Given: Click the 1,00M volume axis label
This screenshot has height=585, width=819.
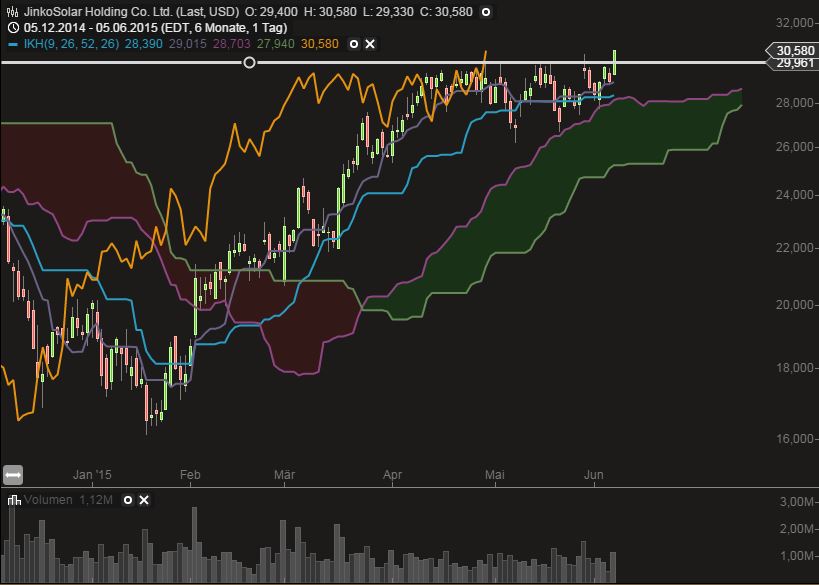Looking at the screenshot, I should [x=797, y=556].
